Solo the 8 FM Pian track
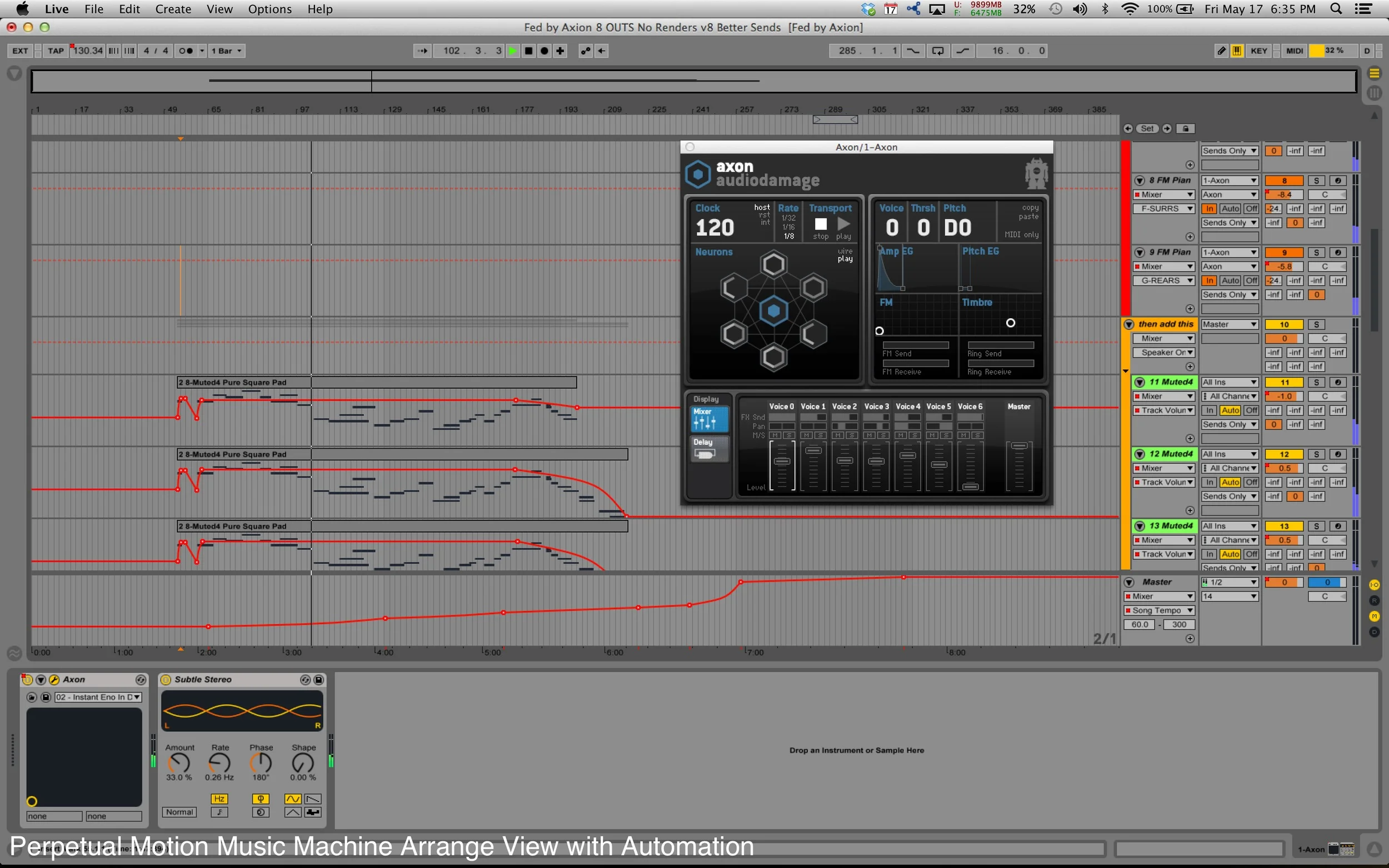Viewport: 1389px width, 868px height. coord(1316,180)
